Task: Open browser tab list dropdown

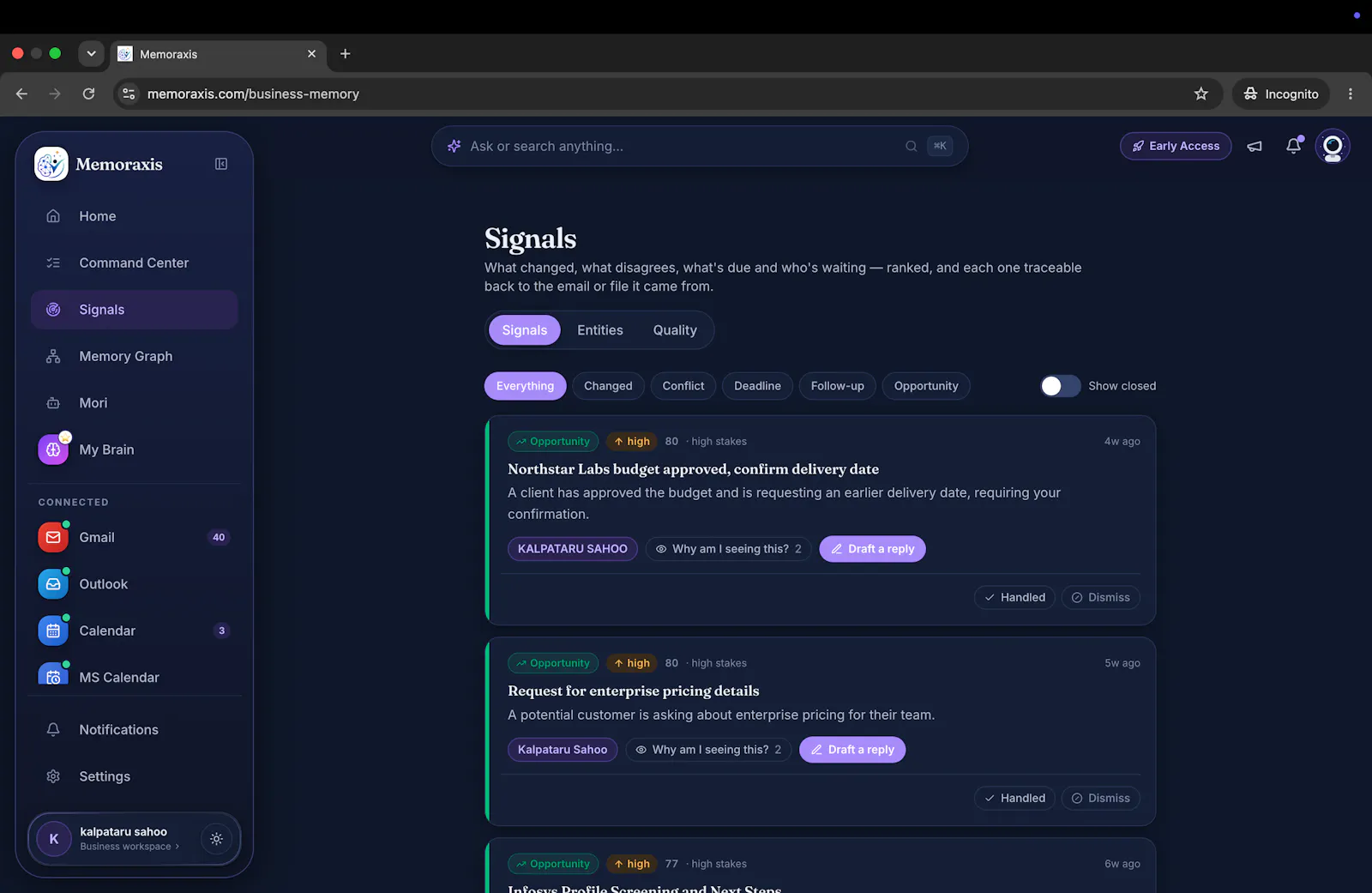Action: pos(91,53)
